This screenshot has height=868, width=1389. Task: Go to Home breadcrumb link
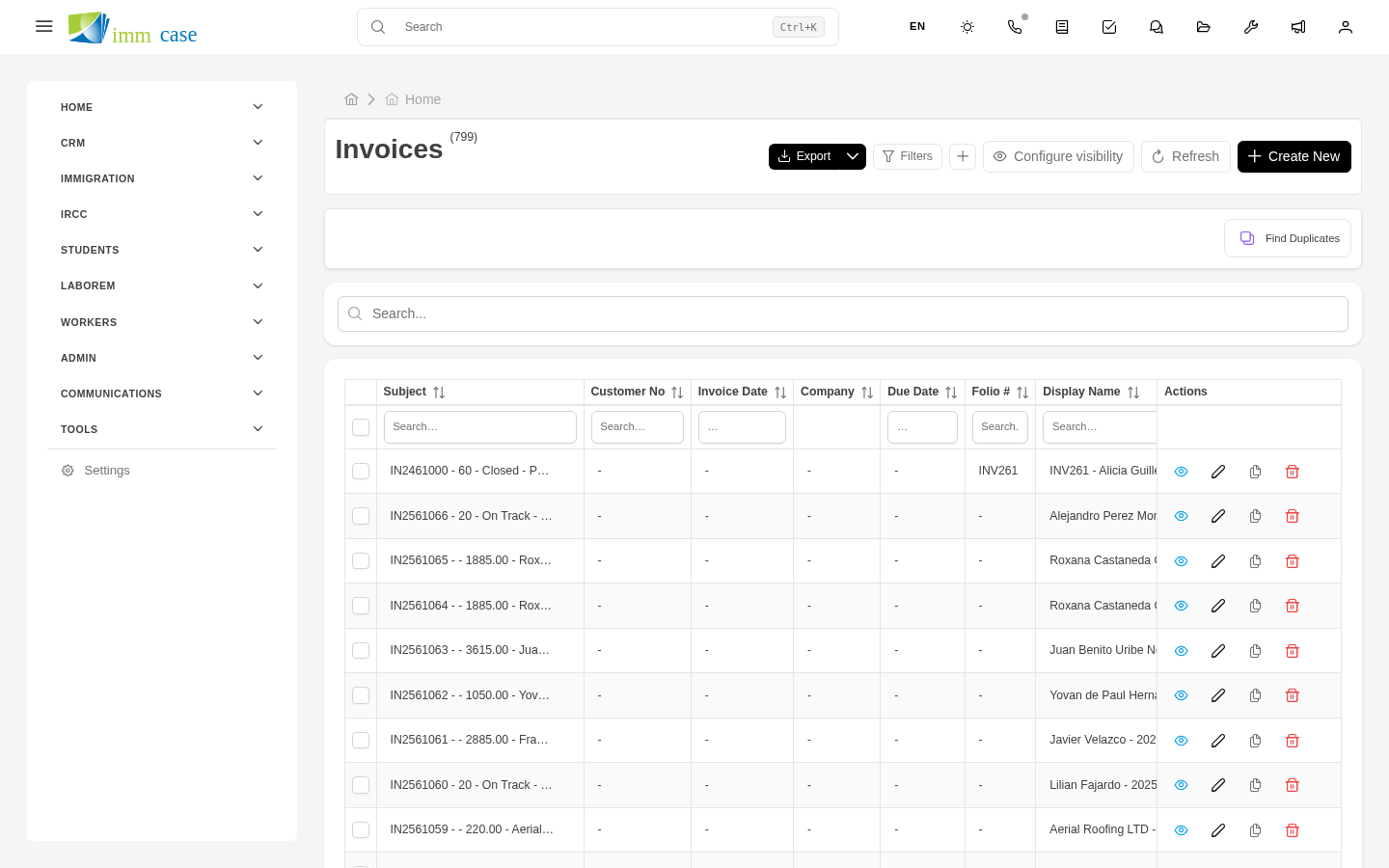point(413,99)
